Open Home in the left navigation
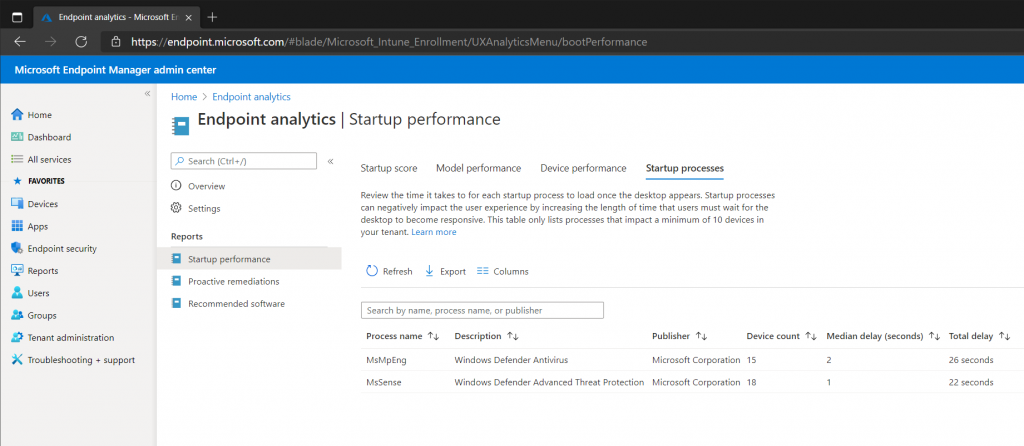Viewport: 1024px width, 446px height. pyautogui.click(x=39, y=115)
